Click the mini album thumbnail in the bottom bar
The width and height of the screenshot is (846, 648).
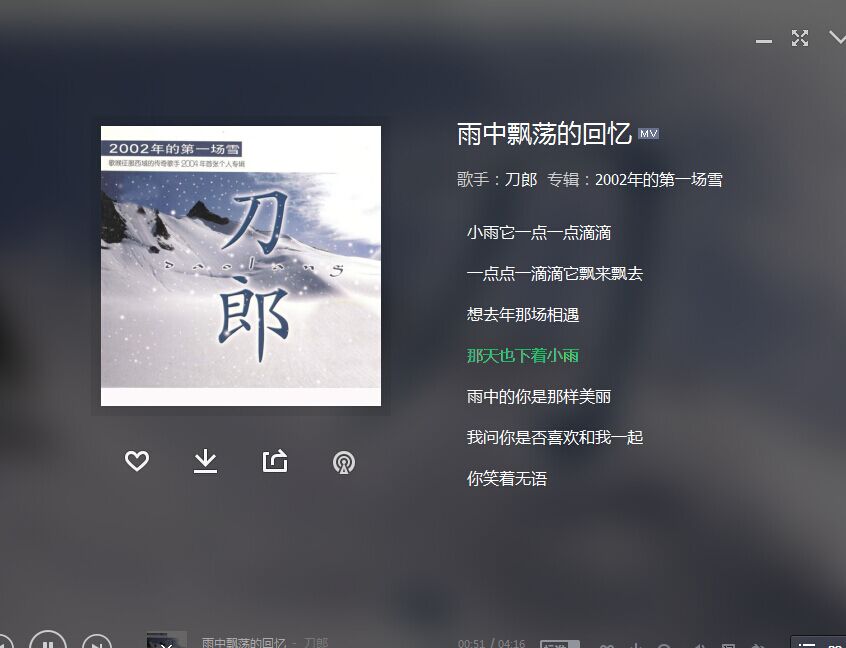pyautogui.click(x=166, y=640)
